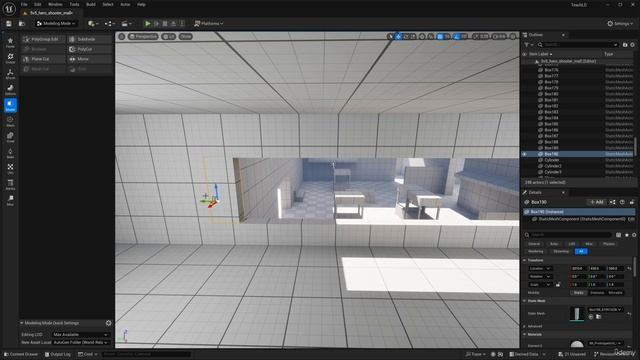Click the camera speed control
Screen dimensions: 640x360
[x=499, y=36]
